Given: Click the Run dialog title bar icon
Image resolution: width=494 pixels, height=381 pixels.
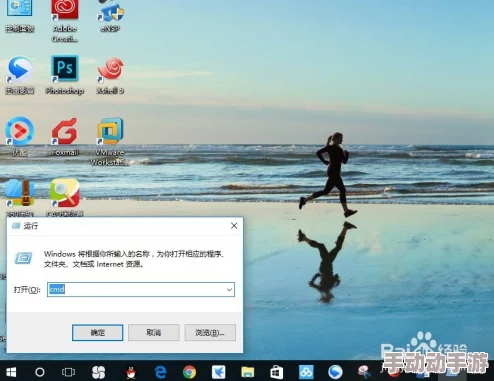Looking at the screenshot, I should tap(16, 226).
